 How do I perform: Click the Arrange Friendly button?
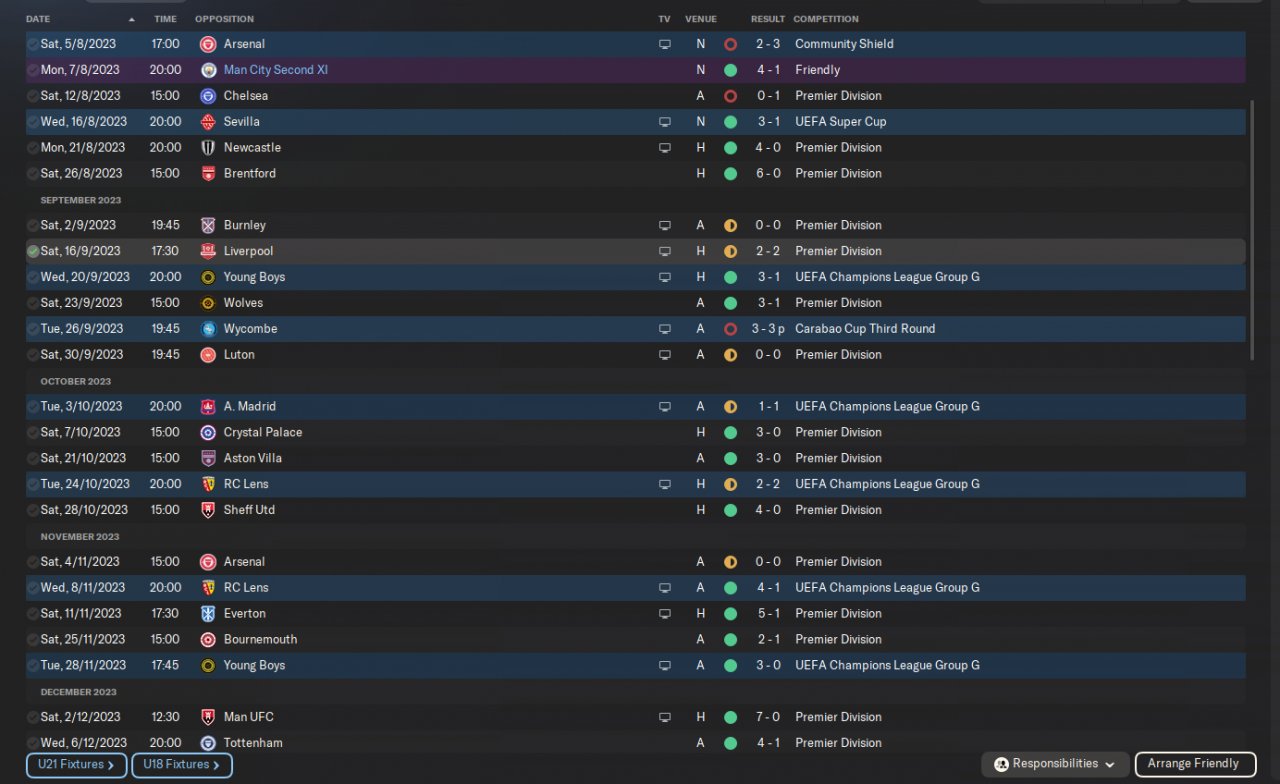click(1195, 764)
